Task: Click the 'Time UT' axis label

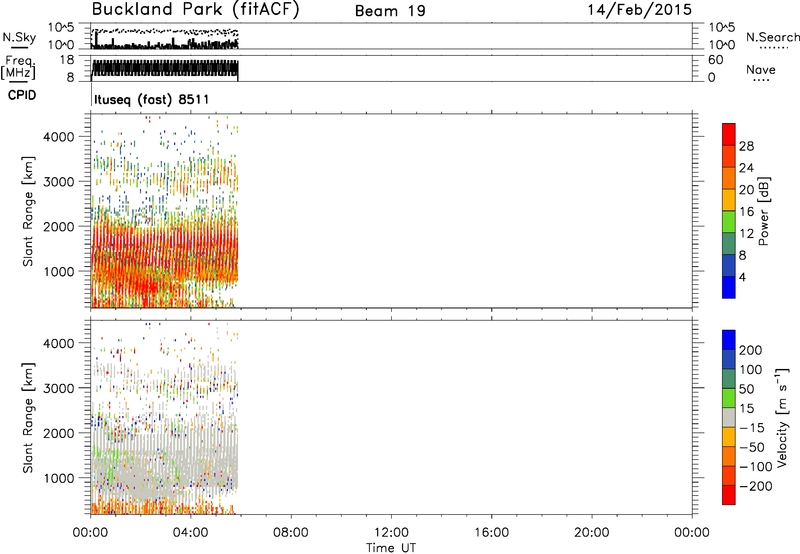Action: [x=391, y=548]
